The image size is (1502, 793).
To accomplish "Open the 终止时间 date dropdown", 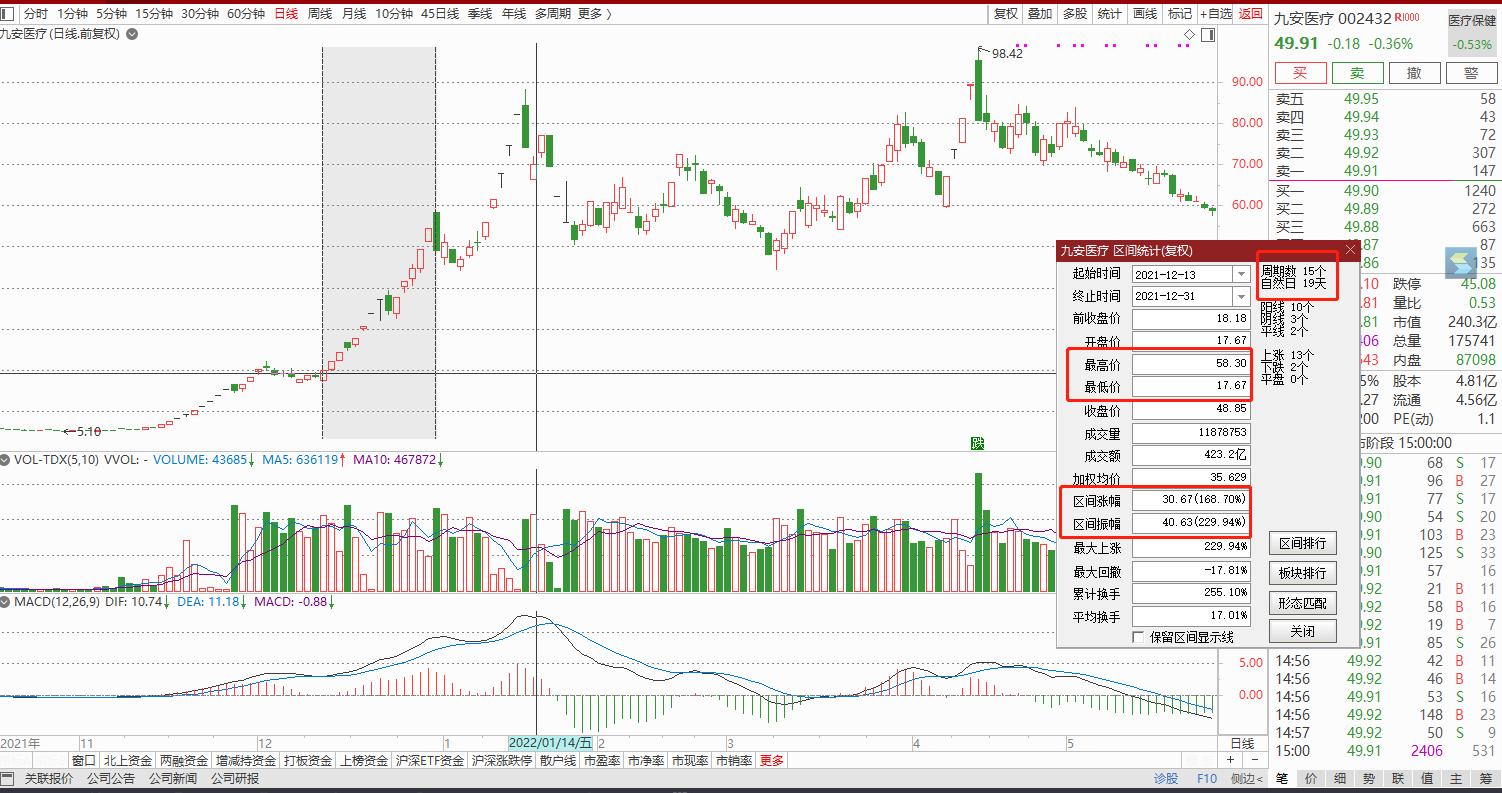I will (x=1241, y=296).
